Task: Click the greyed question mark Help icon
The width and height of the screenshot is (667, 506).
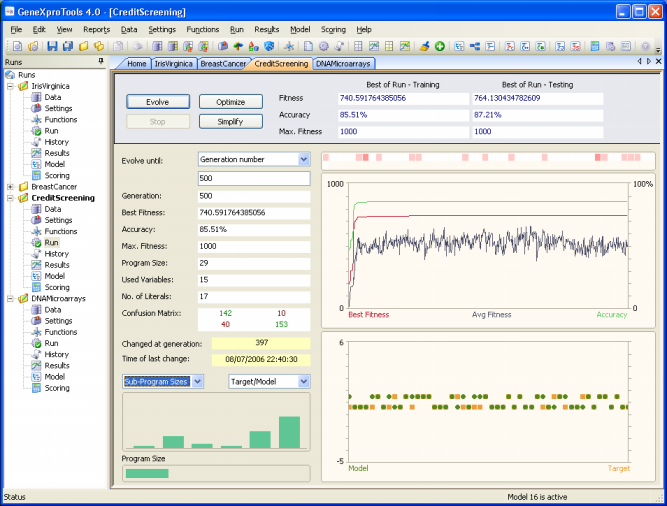Action: 645,46
